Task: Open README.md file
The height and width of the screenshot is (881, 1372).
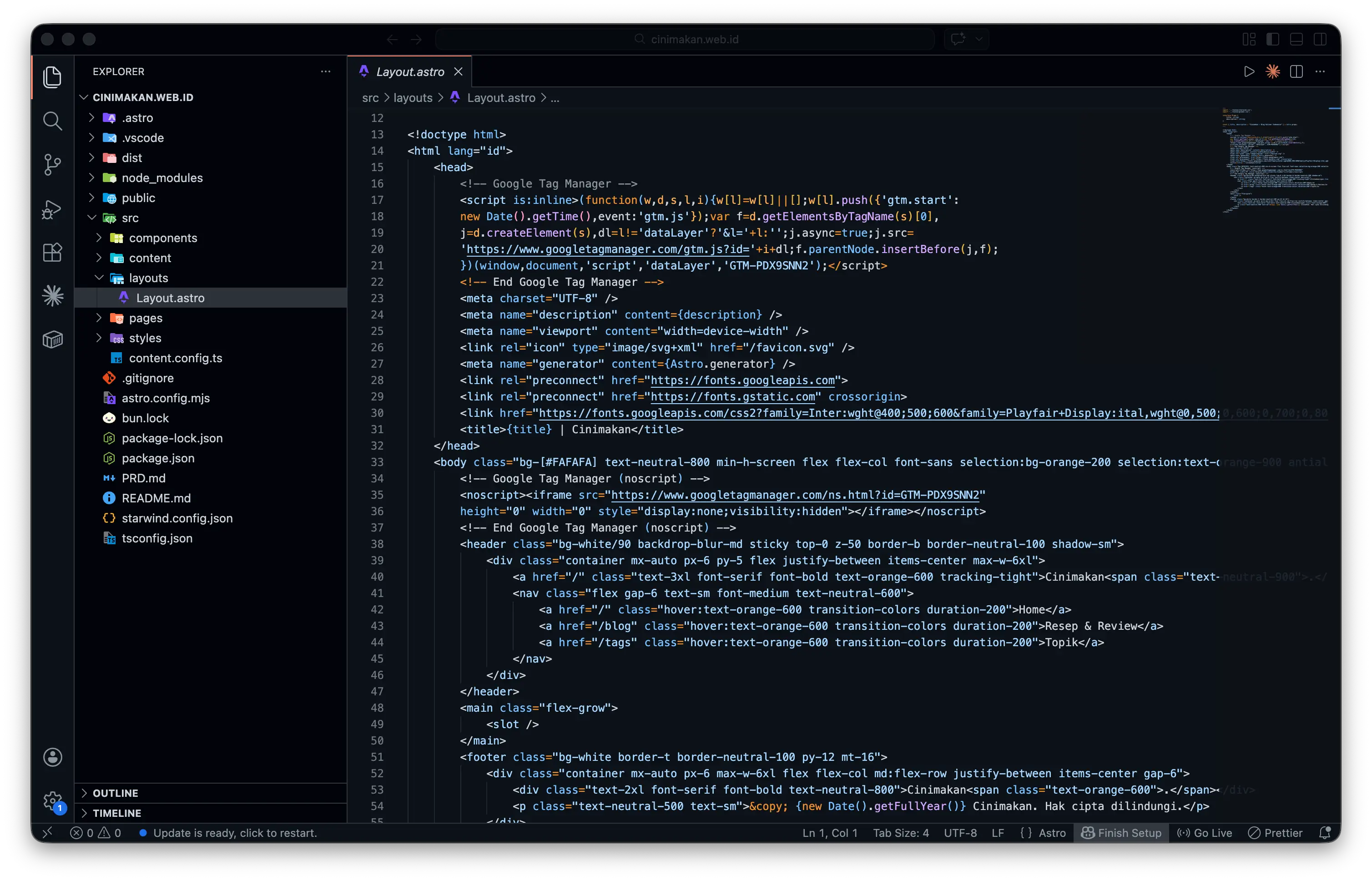Action: tap(211, 498)
